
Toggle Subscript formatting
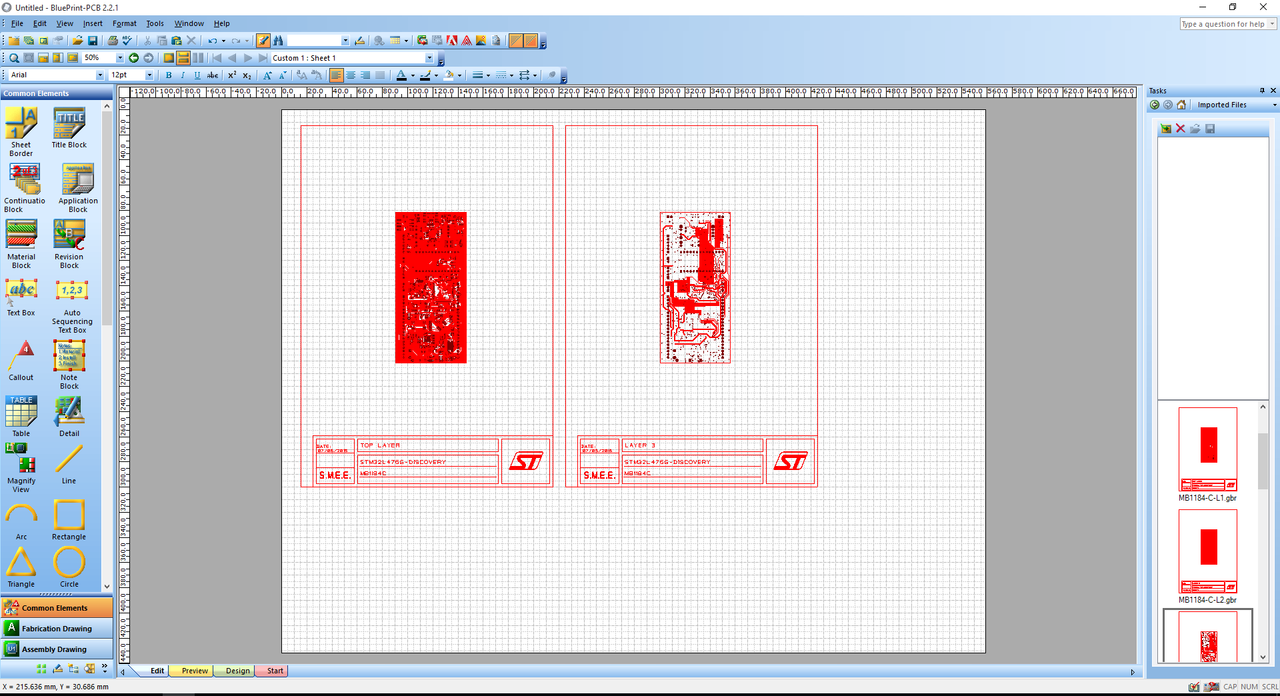click(247, 75)
